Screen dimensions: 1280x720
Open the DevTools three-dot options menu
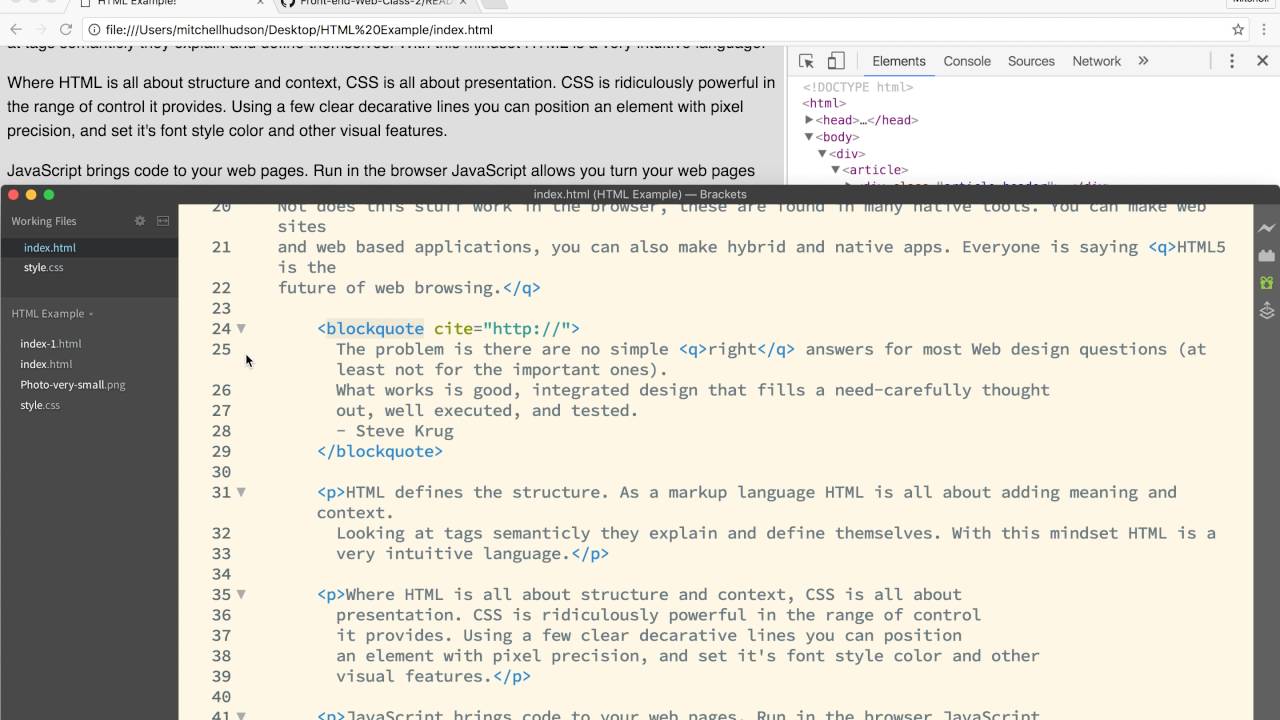point(1232,61)
